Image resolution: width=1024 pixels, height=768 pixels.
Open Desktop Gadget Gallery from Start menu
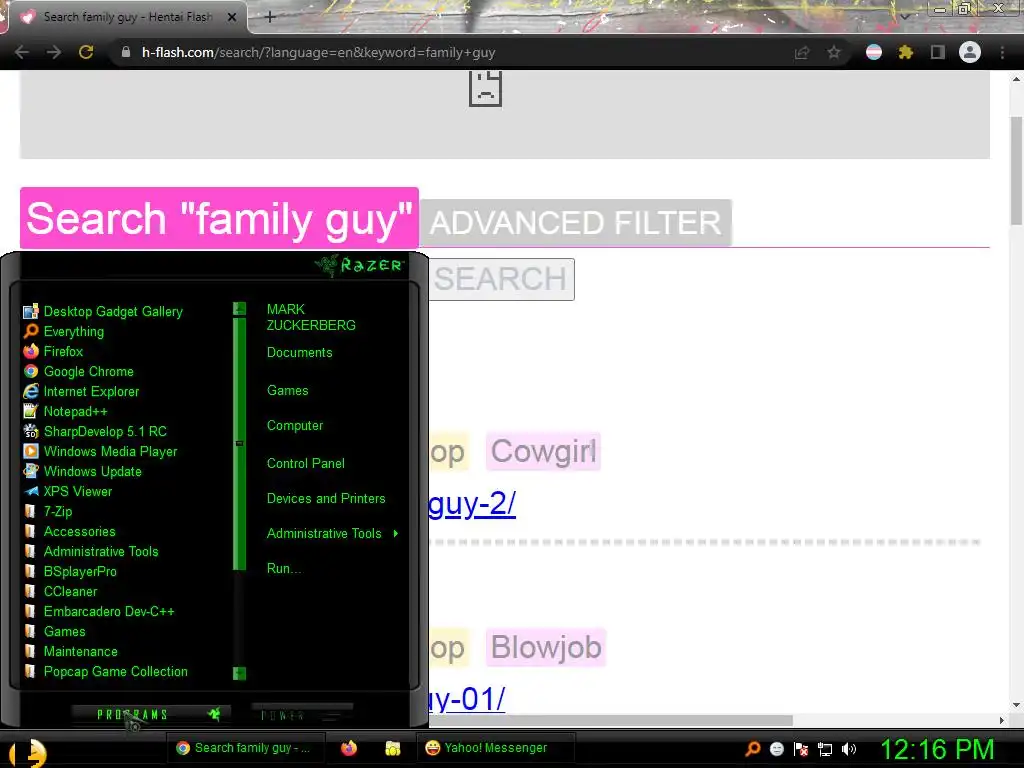pyautogui.click(x=103, y=312)
